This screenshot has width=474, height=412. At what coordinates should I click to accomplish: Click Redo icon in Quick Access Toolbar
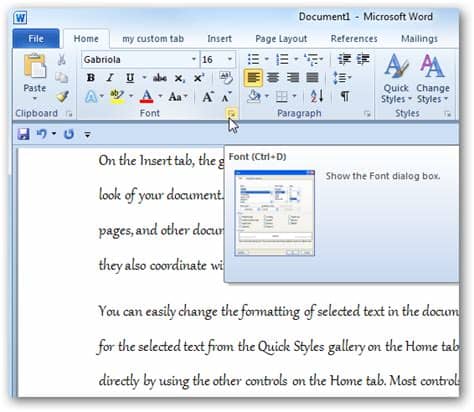[x=69, y=134]
